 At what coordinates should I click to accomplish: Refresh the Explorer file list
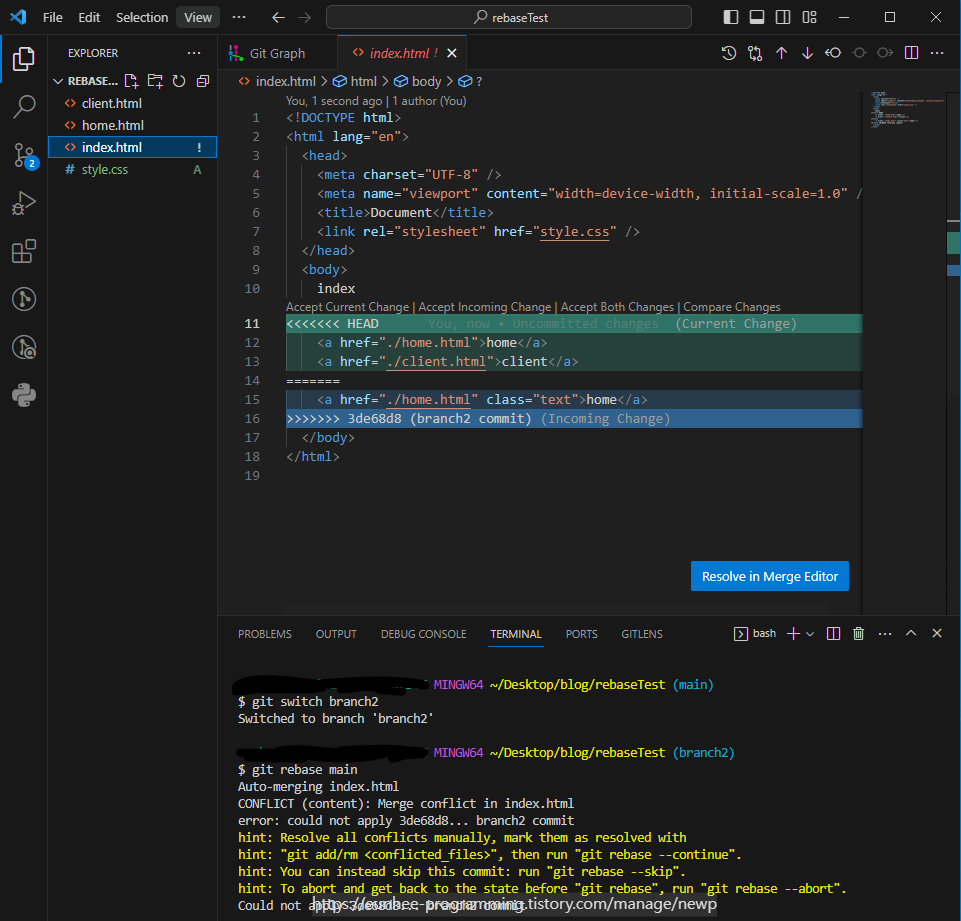[x=179, y=81]
